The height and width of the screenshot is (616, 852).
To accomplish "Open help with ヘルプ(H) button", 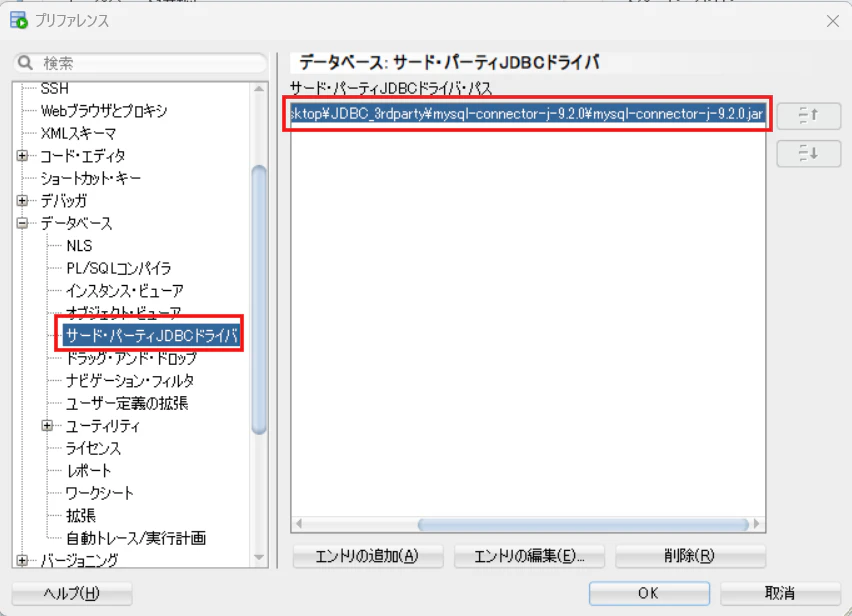I will [72, 593].
